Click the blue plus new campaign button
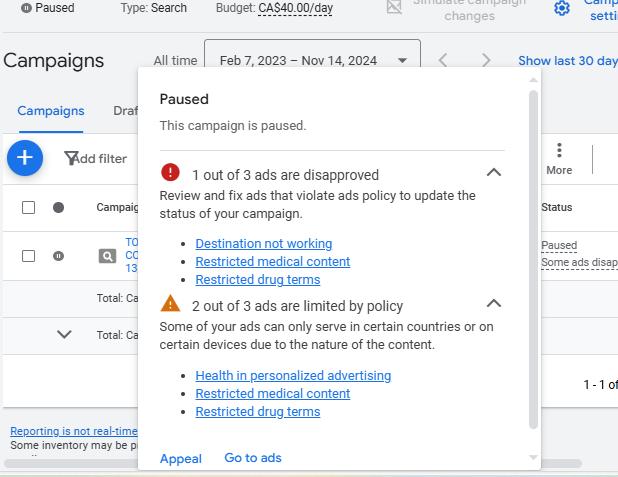The width and height of the screenshot is (618, 477). [25, 158]
